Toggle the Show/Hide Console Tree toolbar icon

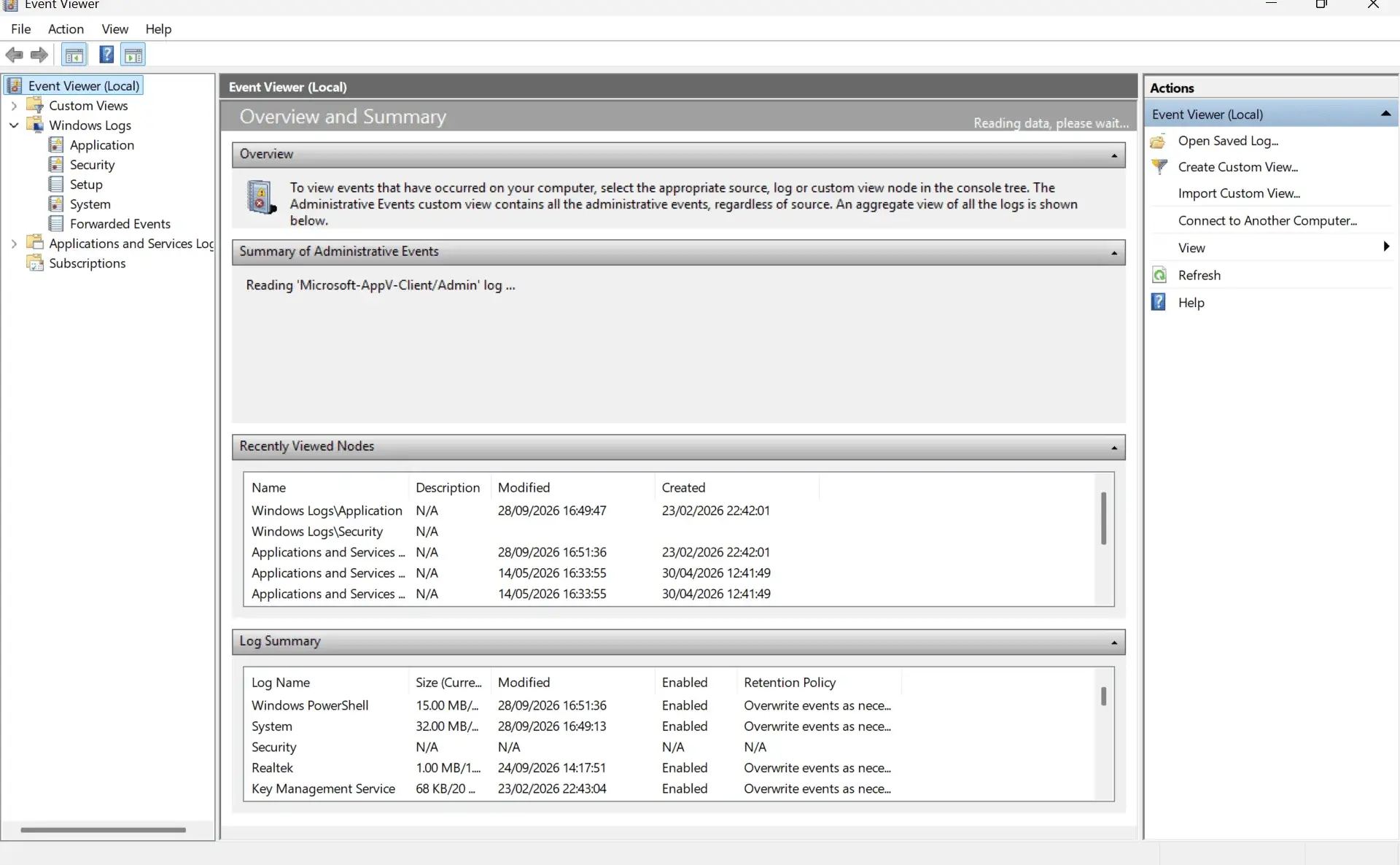coord(74,55)
